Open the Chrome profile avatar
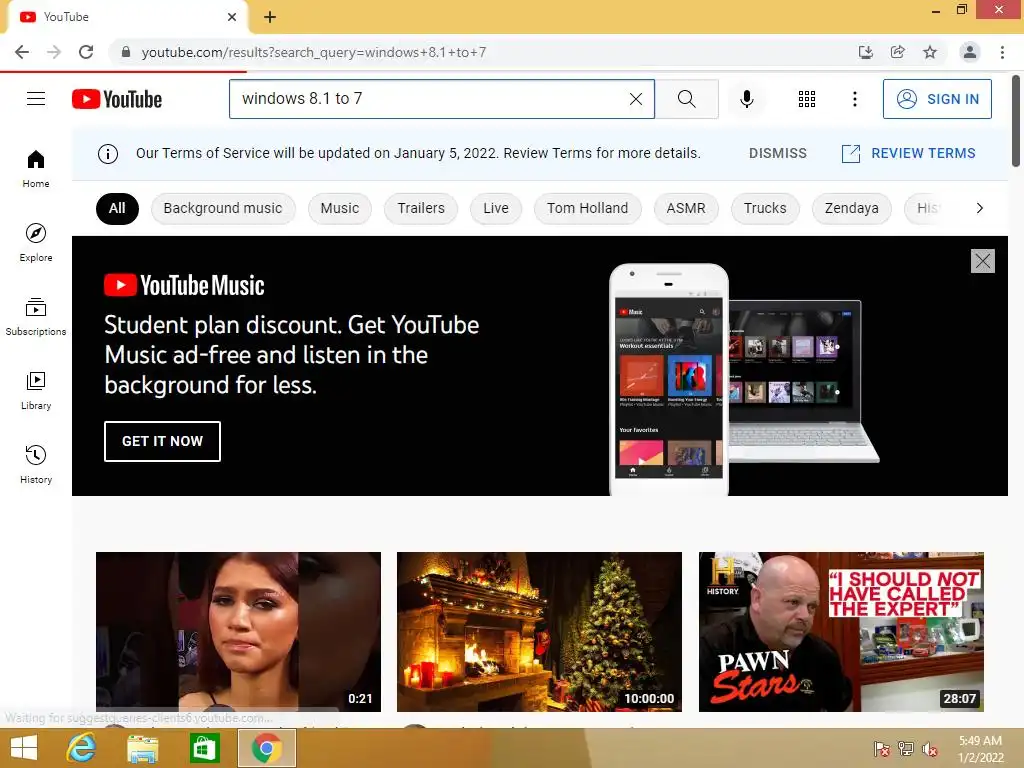This screenshot has height=768, width=1024. click(970, 52)
